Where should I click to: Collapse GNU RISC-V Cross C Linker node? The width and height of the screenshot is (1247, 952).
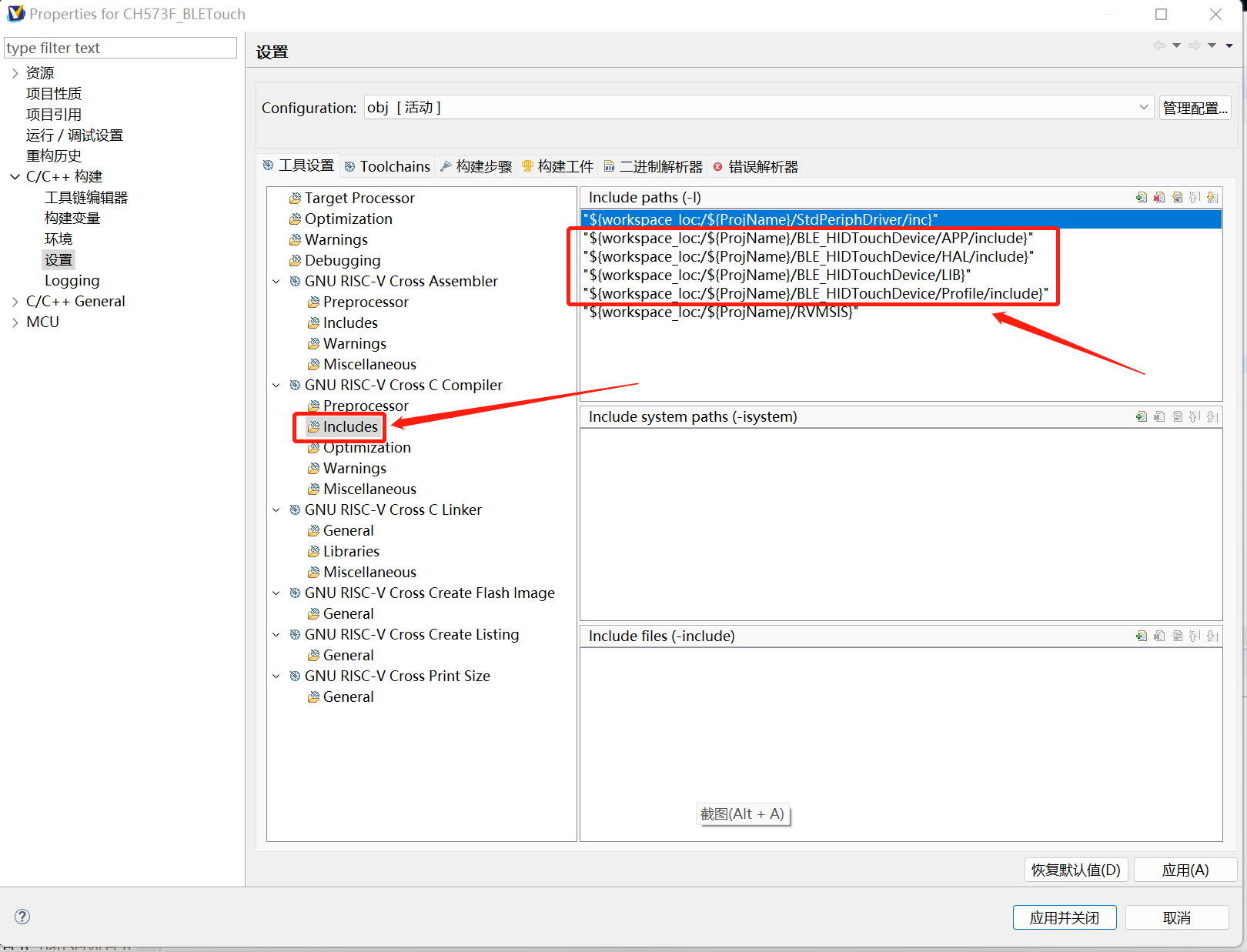click(x=276, y=510)
